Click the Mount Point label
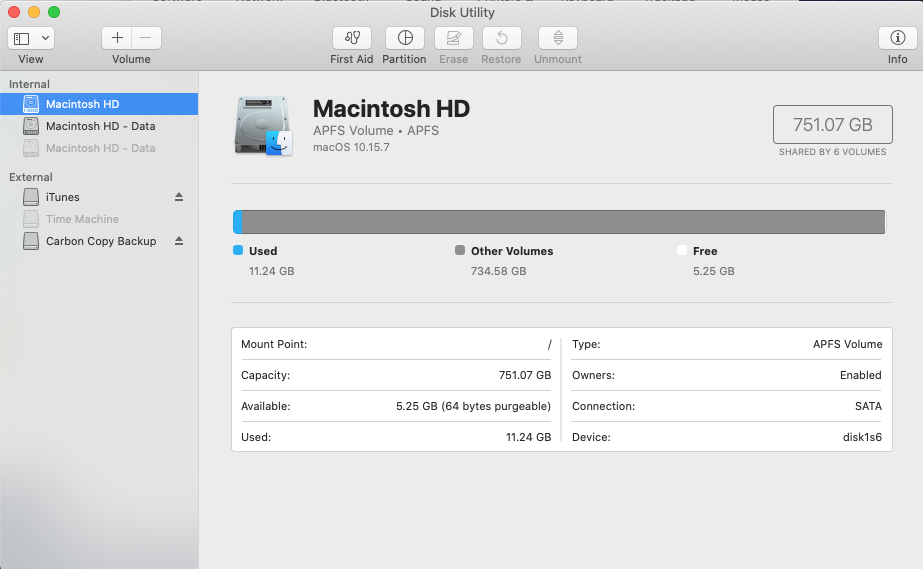The image size is (923, 569). [x=274, y=344]
